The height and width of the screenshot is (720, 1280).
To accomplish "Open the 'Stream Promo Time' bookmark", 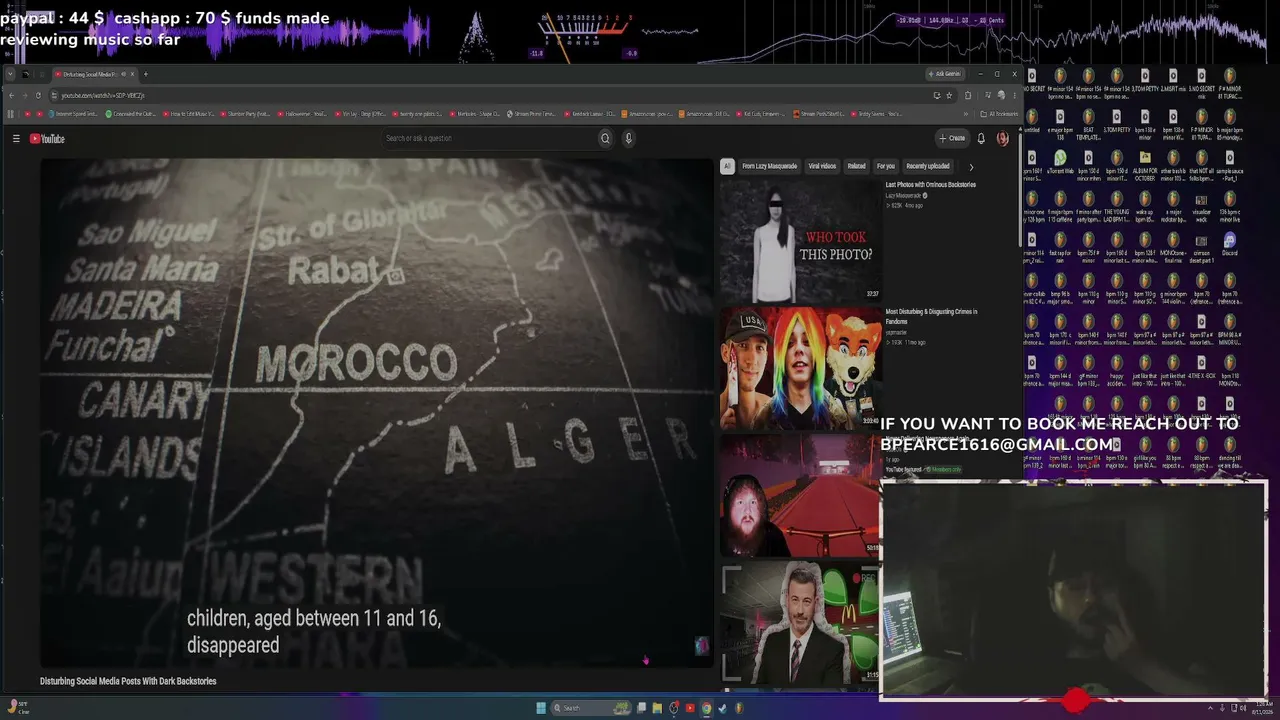I will (531, 114).
